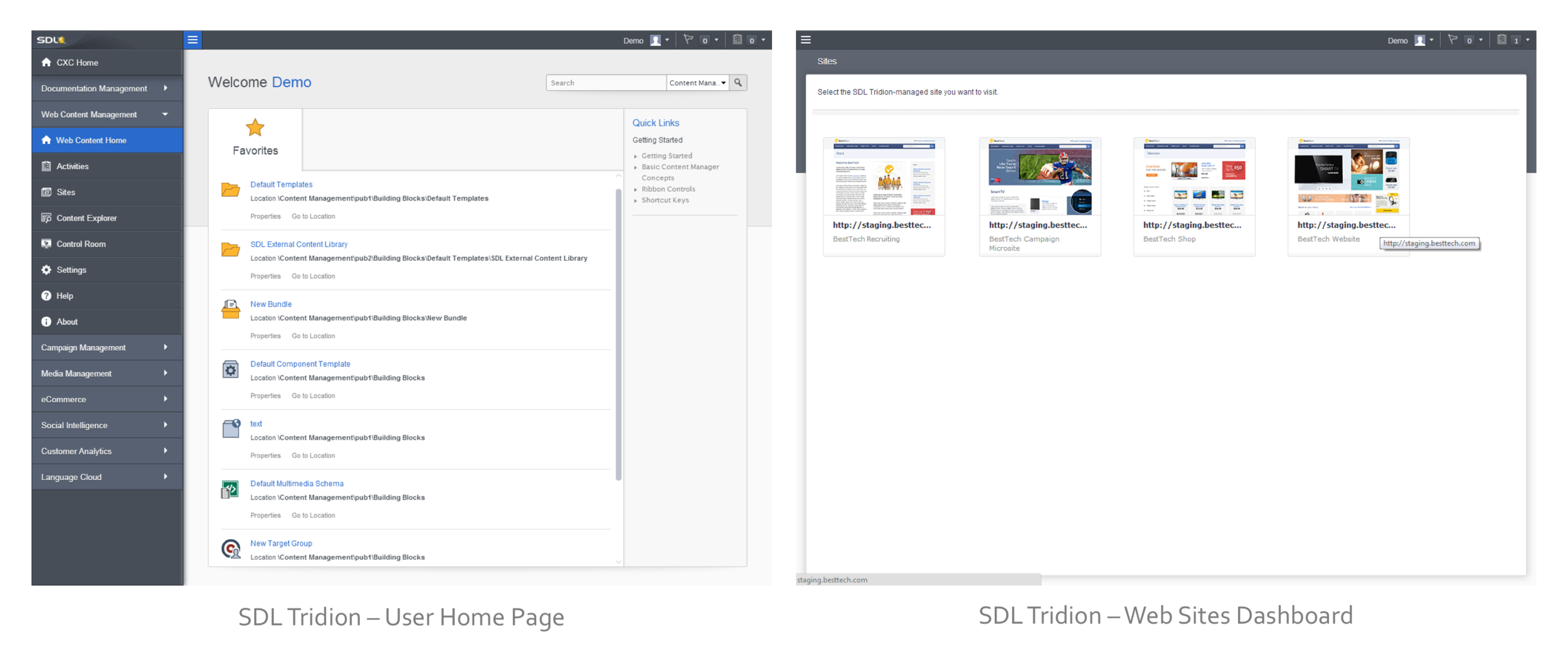This screenshot has height=665, width=1568.
Task: Open CXC Home house icon
Action: tap(46, 62)
